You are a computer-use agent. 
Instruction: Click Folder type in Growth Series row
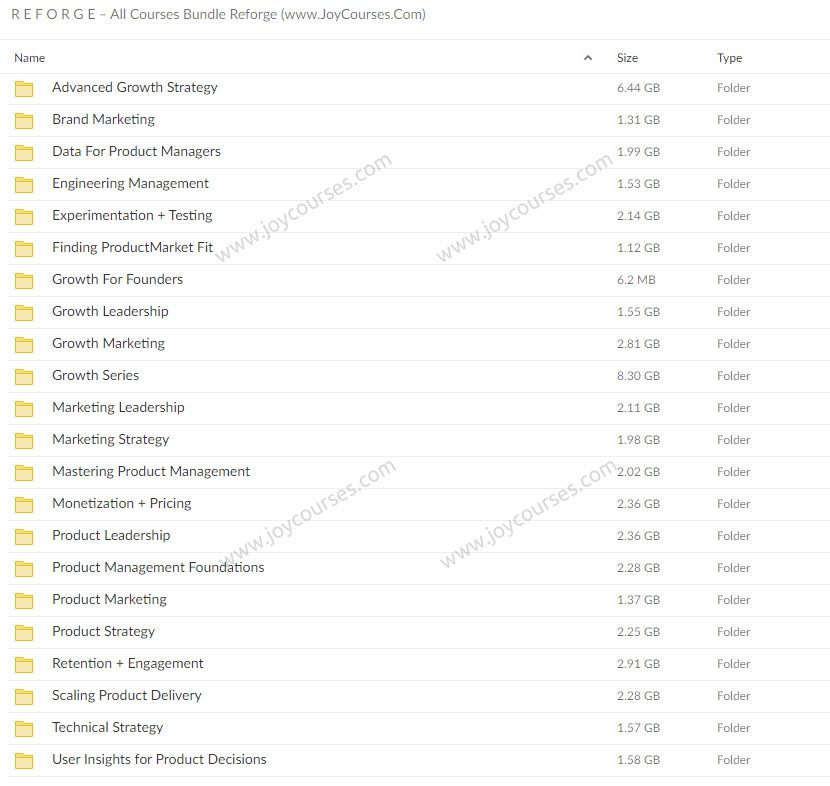[734, 376]
